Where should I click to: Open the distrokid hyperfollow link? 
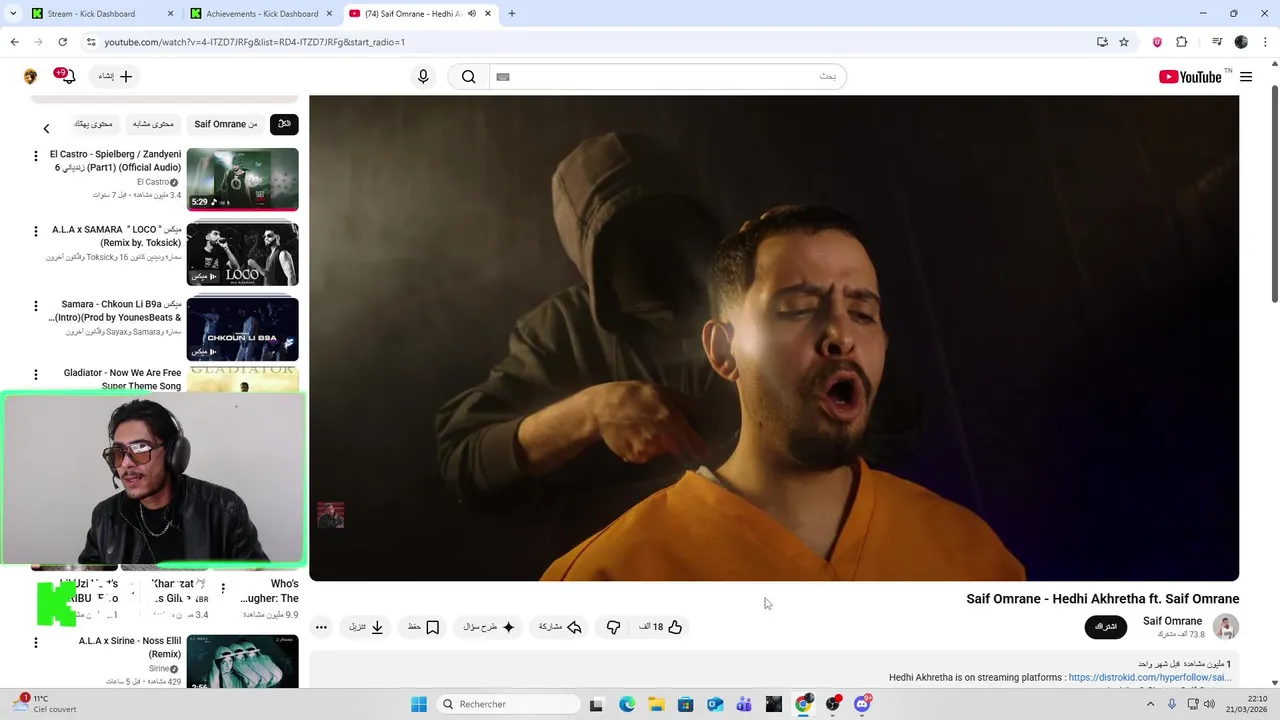pyautogui.click(x=1150, y=677)
